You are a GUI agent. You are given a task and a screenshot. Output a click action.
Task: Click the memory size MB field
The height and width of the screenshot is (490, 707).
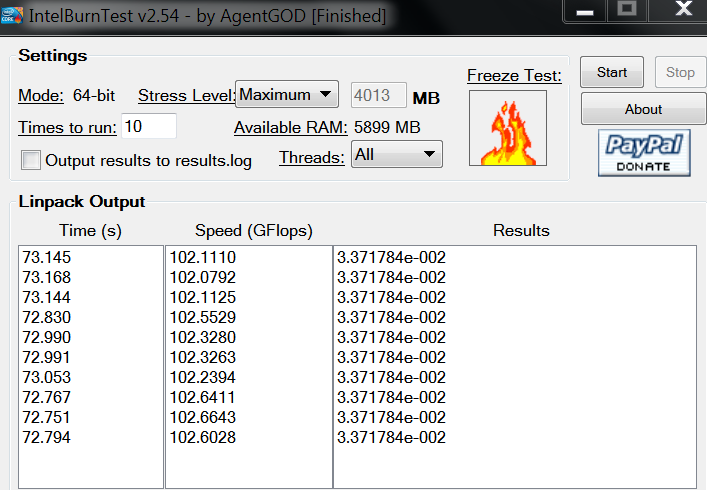coord(378,96)
